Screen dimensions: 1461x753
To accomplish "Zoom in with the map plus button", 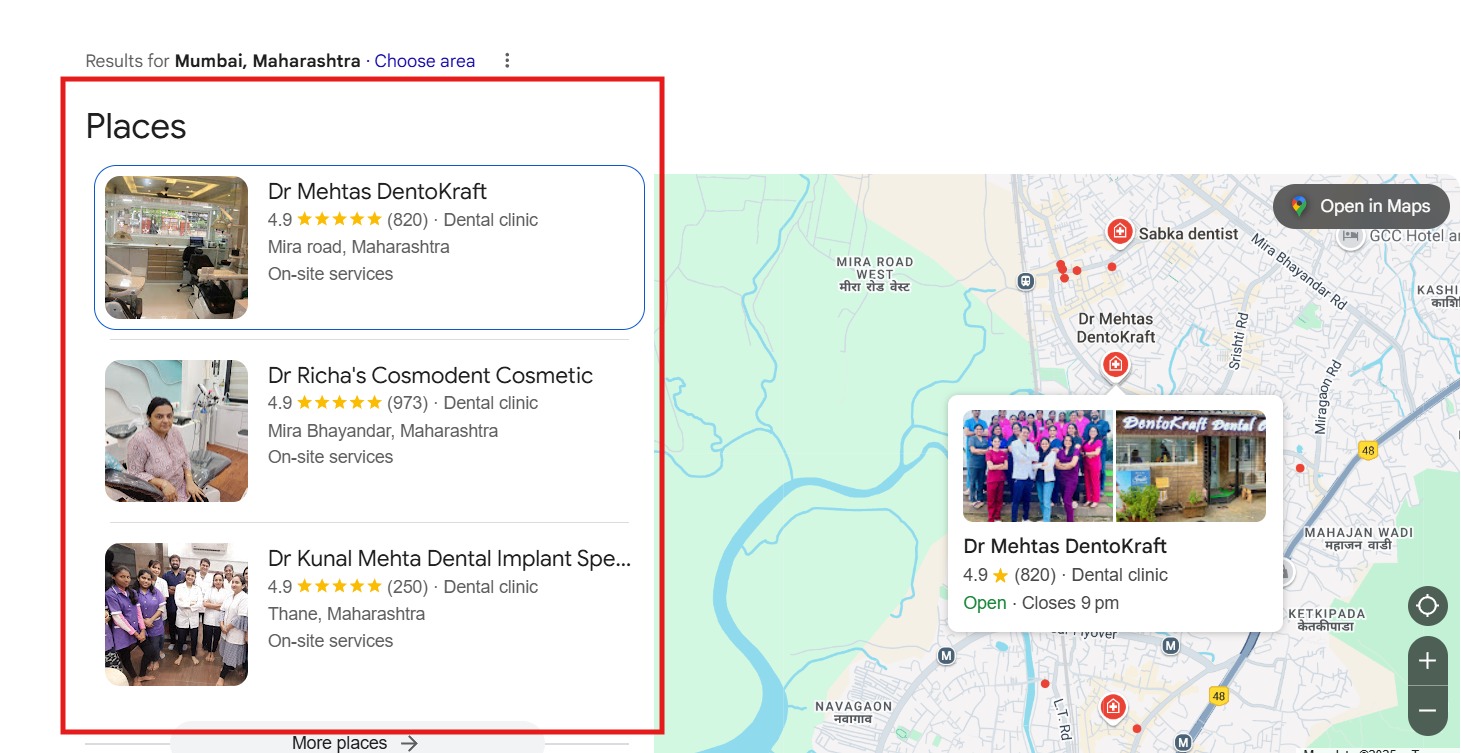I will tap(1427, 661).
